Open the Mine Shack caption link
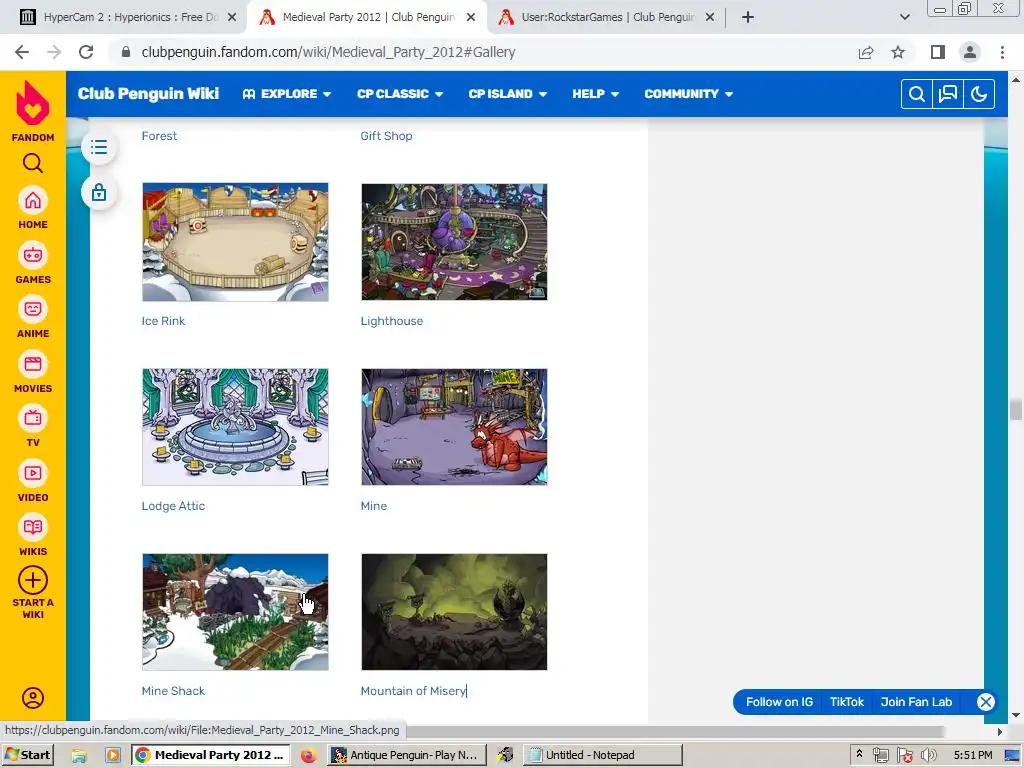Image resolution: width=1024 pixels, height=768 pixels. coord(173,690)
